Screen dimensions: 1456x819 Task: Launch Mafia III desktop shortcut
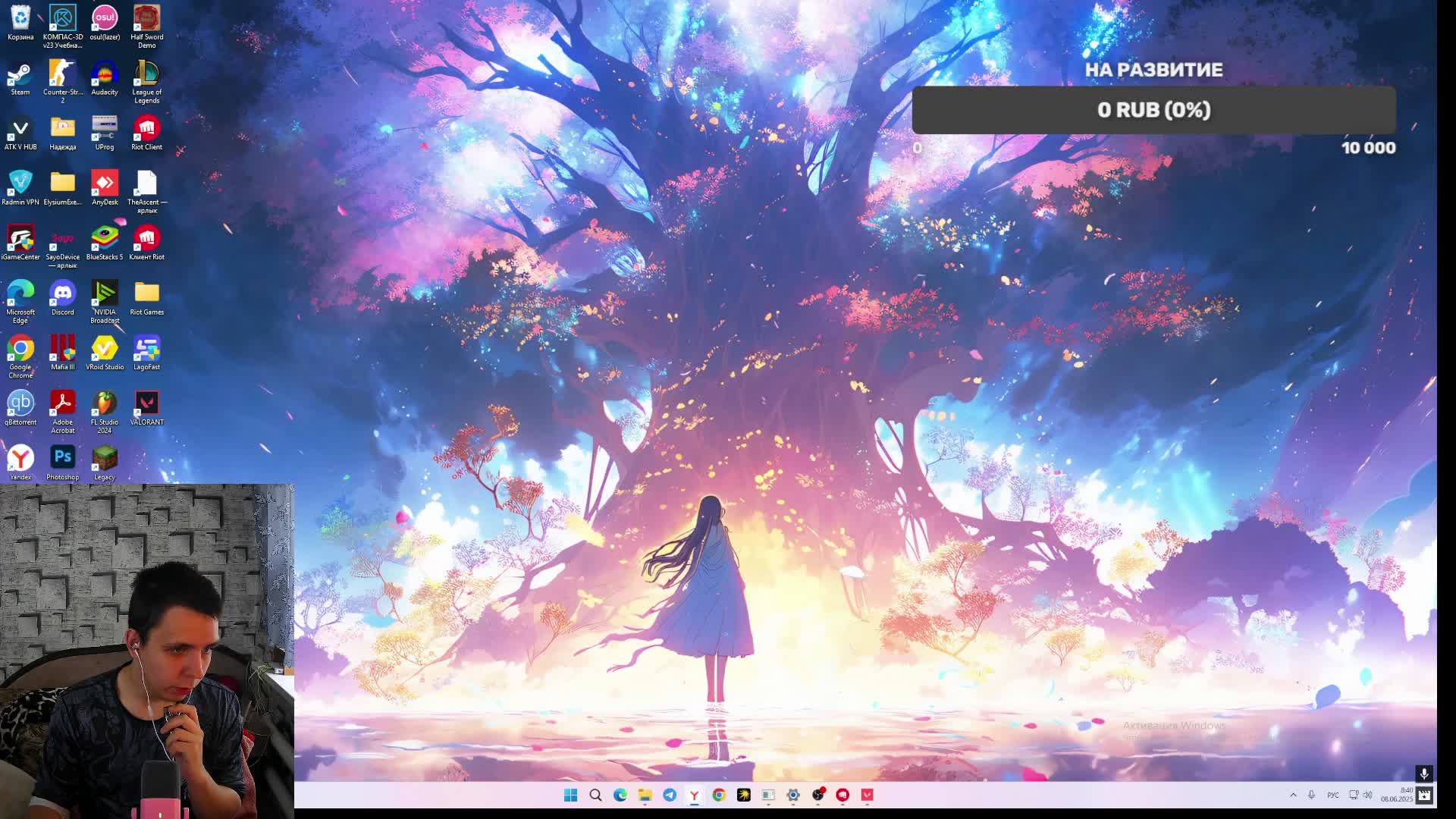click(63, 353)
